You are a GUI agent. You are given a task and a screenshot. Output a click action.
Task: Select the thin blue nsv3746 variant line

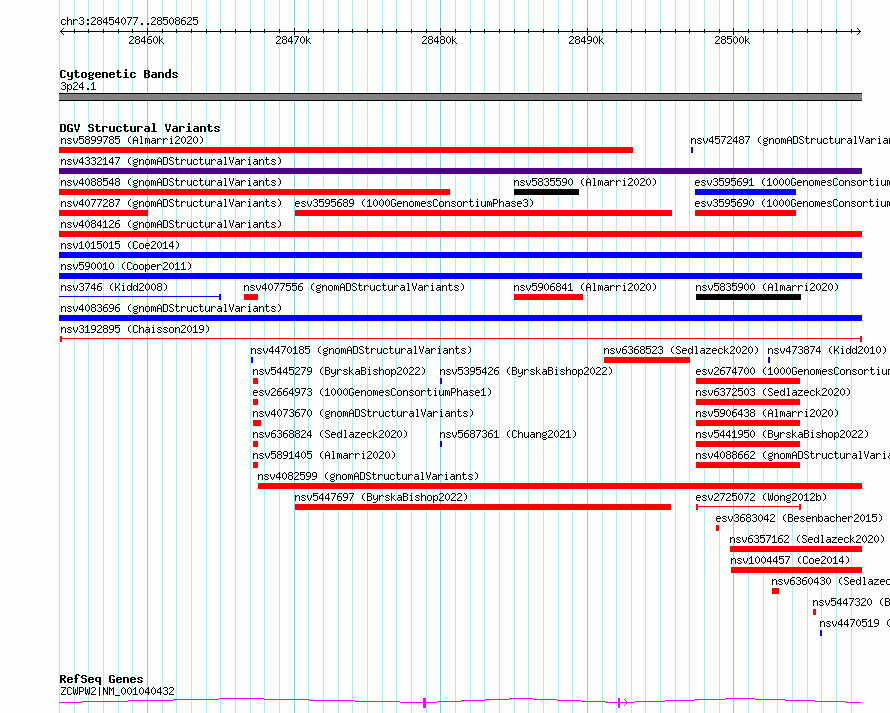140,297
